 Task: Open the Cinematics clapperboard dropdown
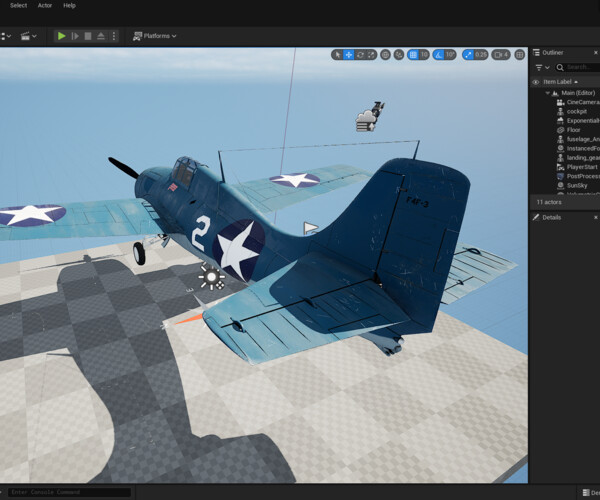(28, 36)
